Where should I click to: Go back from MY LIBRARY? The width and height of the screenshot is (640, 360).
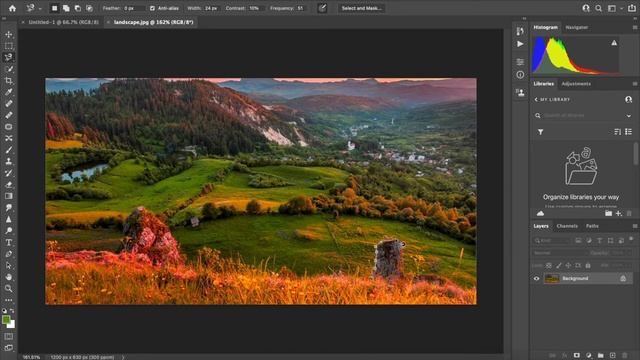pyautogui.click(x=536, y=100)
